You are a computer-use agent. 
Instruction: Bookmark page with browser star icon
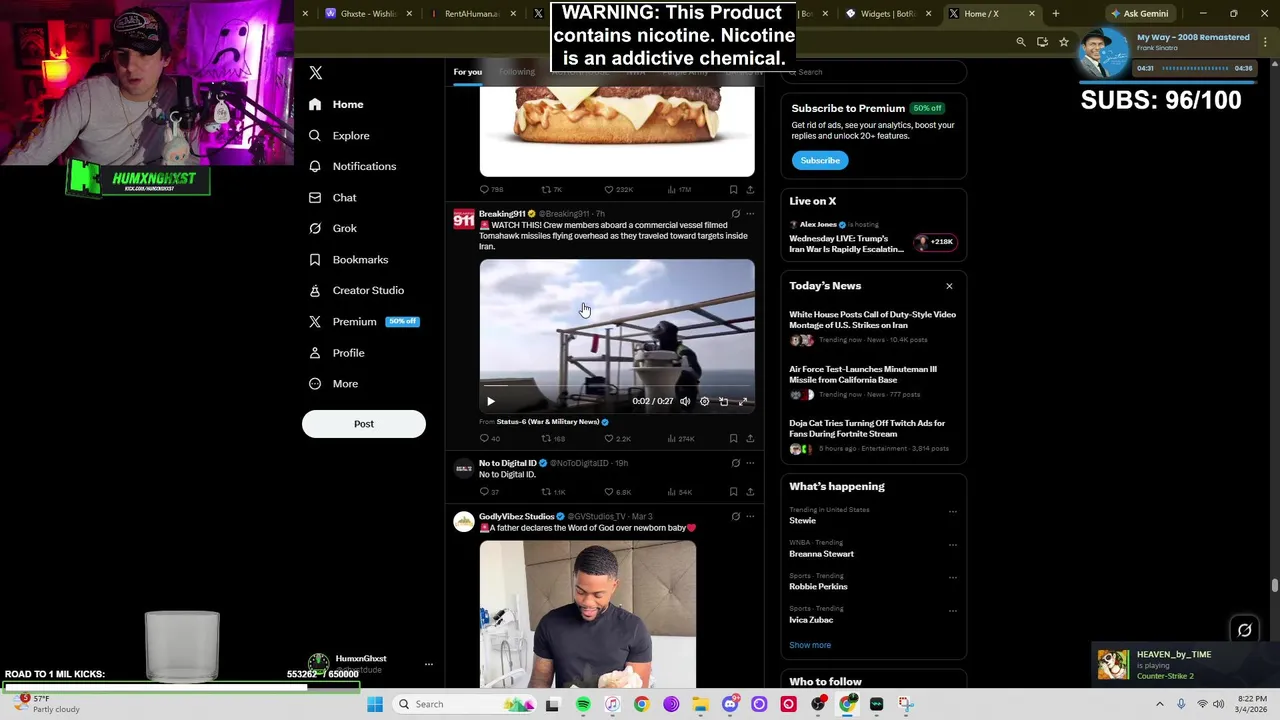point(1064,42)
